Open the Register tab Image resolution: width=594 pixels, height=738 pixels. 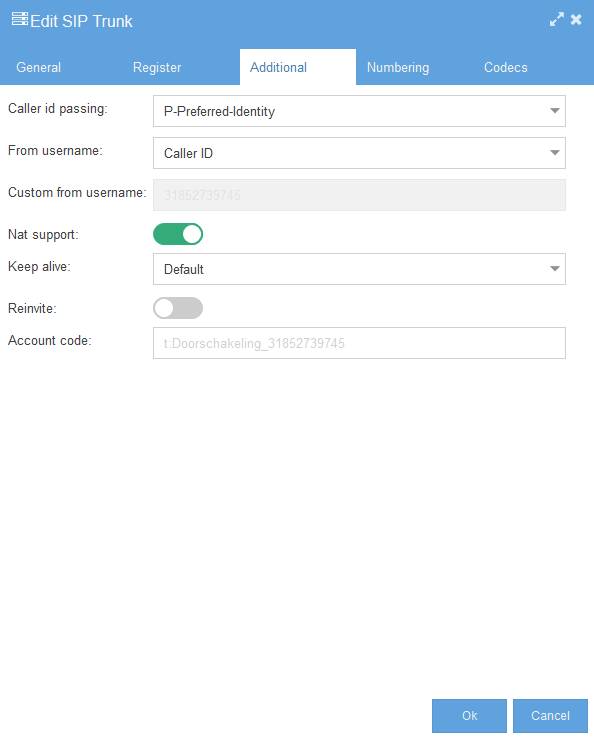coord(157,67)
